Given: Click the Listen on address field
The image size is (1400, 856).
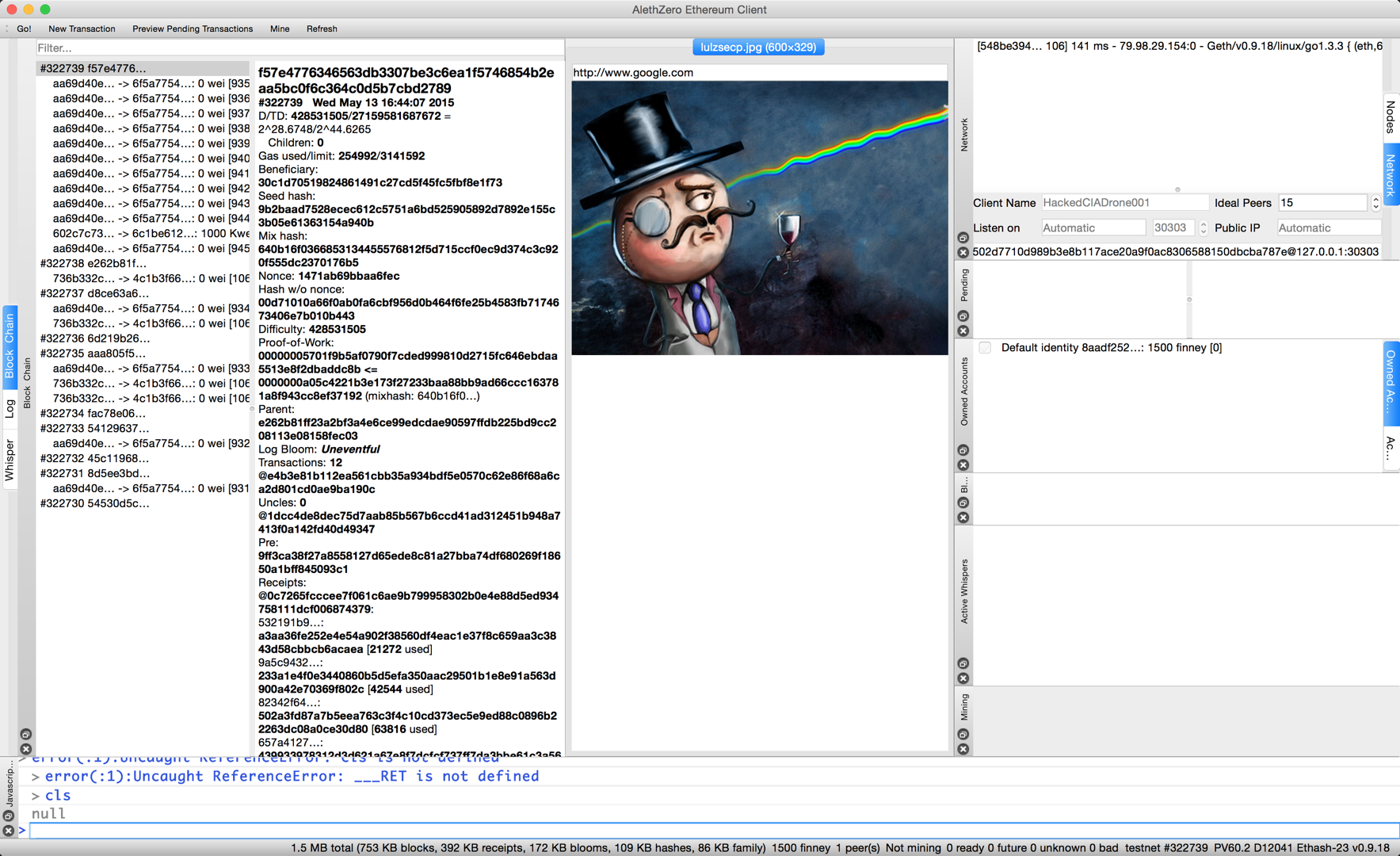Looking at the screenshot, I should point(1093,227).
